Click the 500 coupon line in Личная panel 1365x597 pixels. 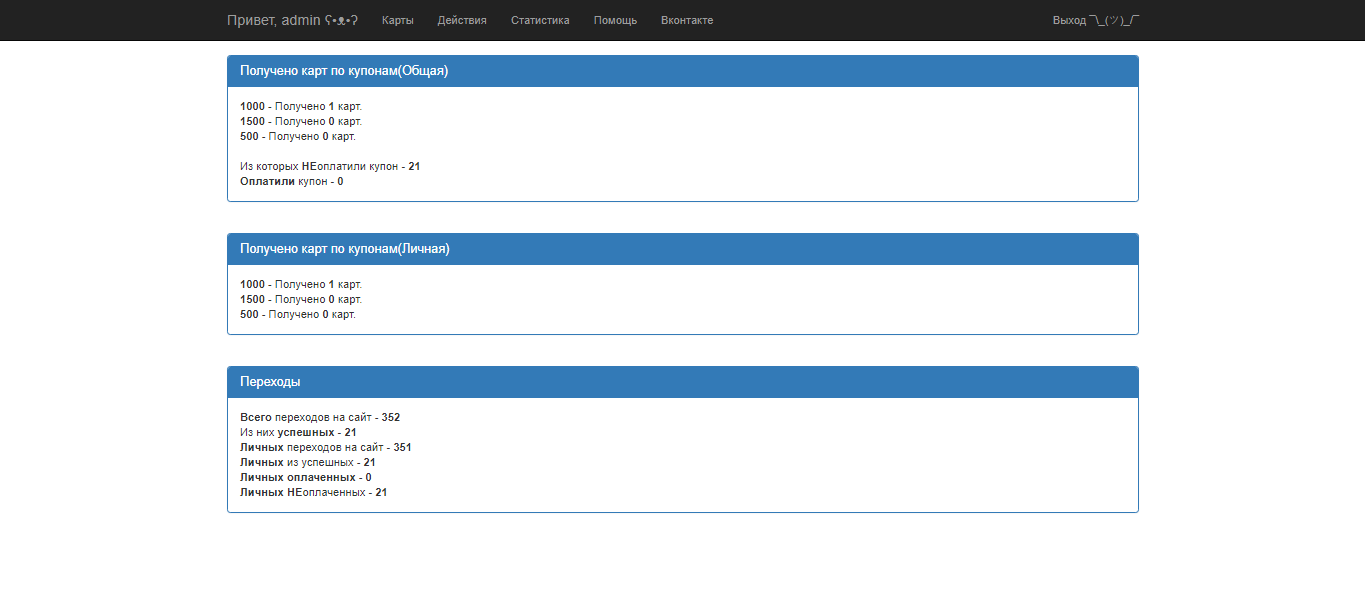click(x=298, y=314)
